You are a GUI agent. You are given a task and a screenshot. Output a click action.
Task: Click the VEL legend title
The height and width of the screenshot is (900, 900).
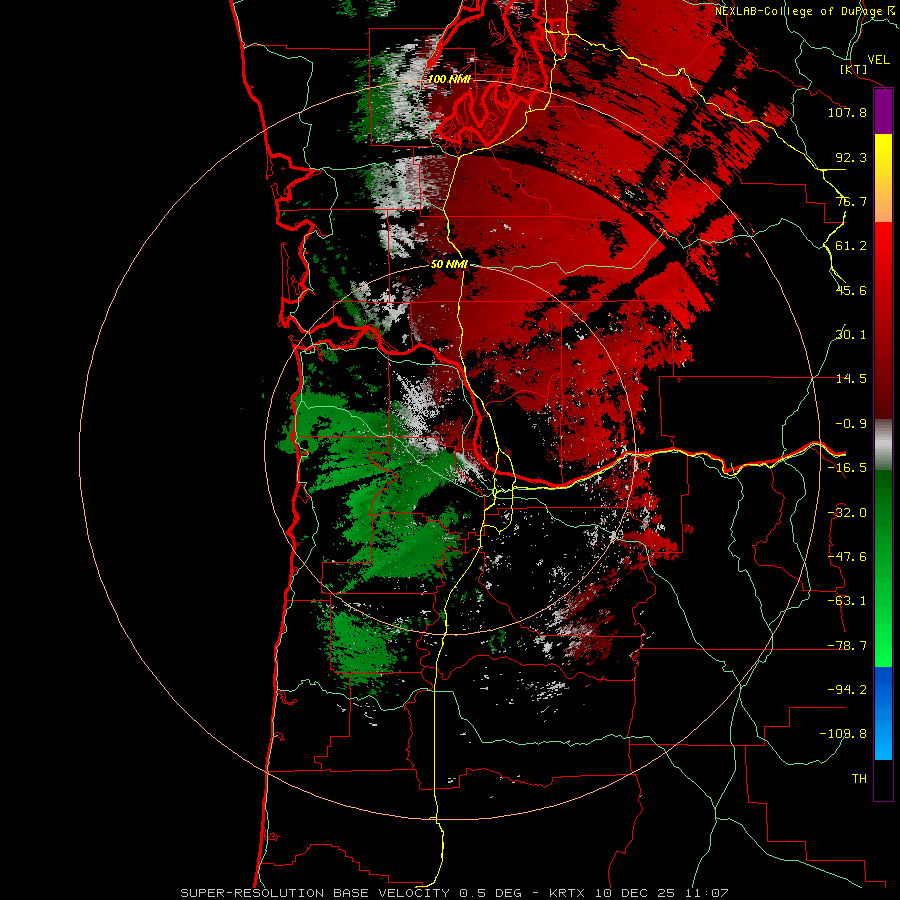tap(879, 60)
